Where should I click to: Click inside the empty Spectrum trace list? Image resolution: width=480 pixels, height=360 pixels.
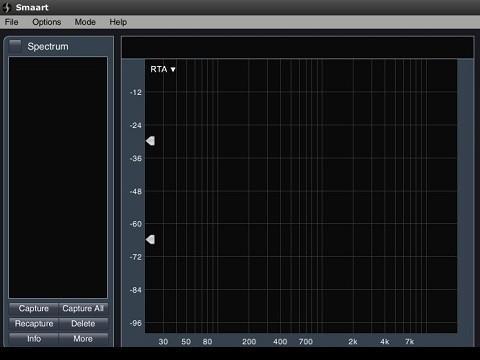click(x=58, y=177)
